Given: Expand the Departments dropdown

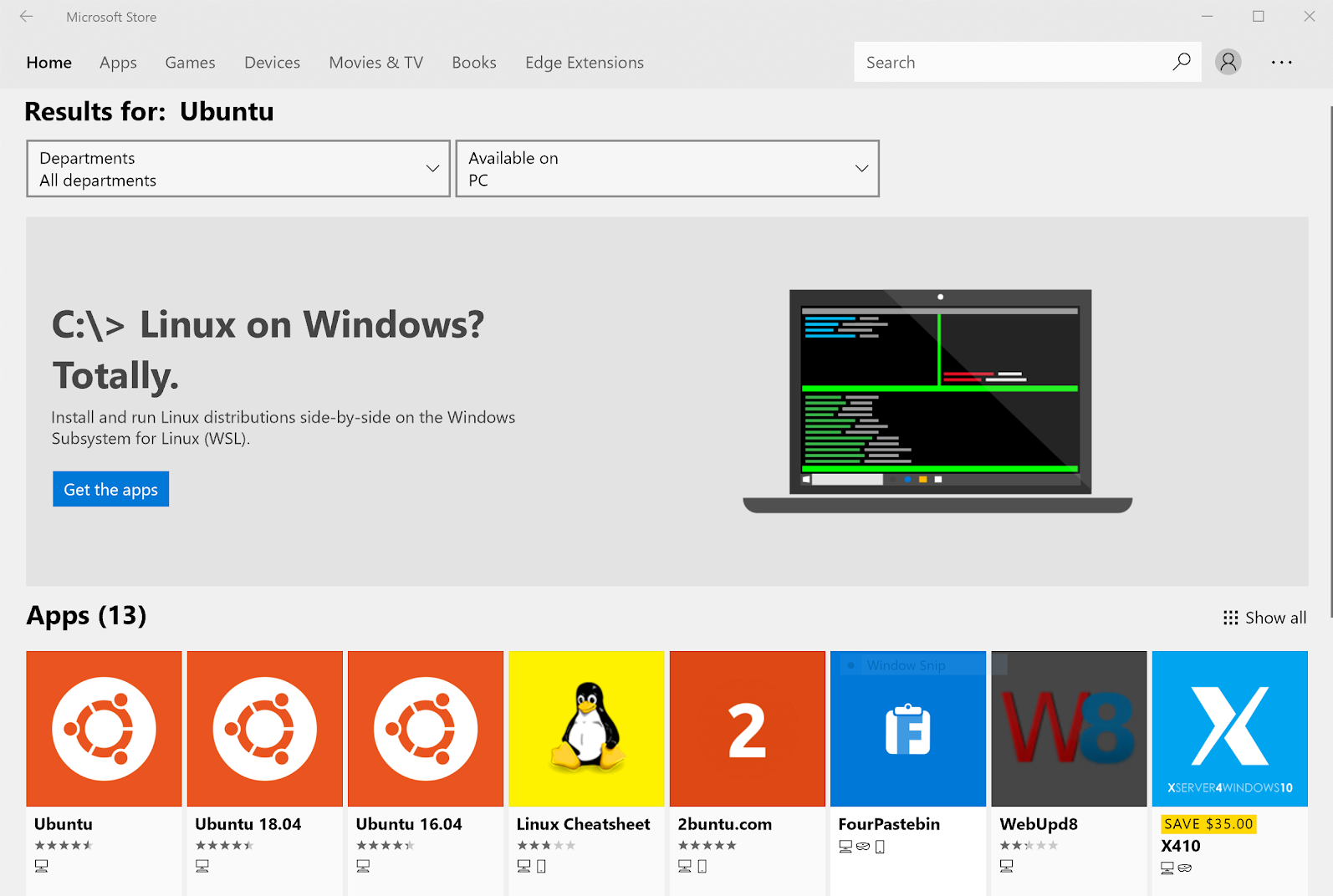Looking at the screenshot, I should pos(238,169).
